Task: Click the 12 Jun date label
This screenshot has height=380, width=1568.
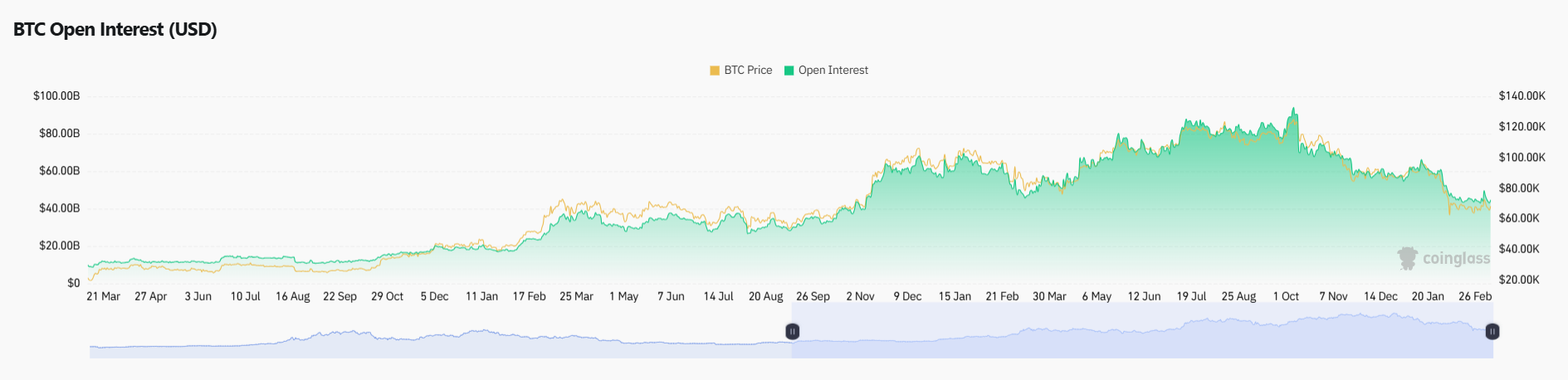Action: click(x=1145, y=296)
